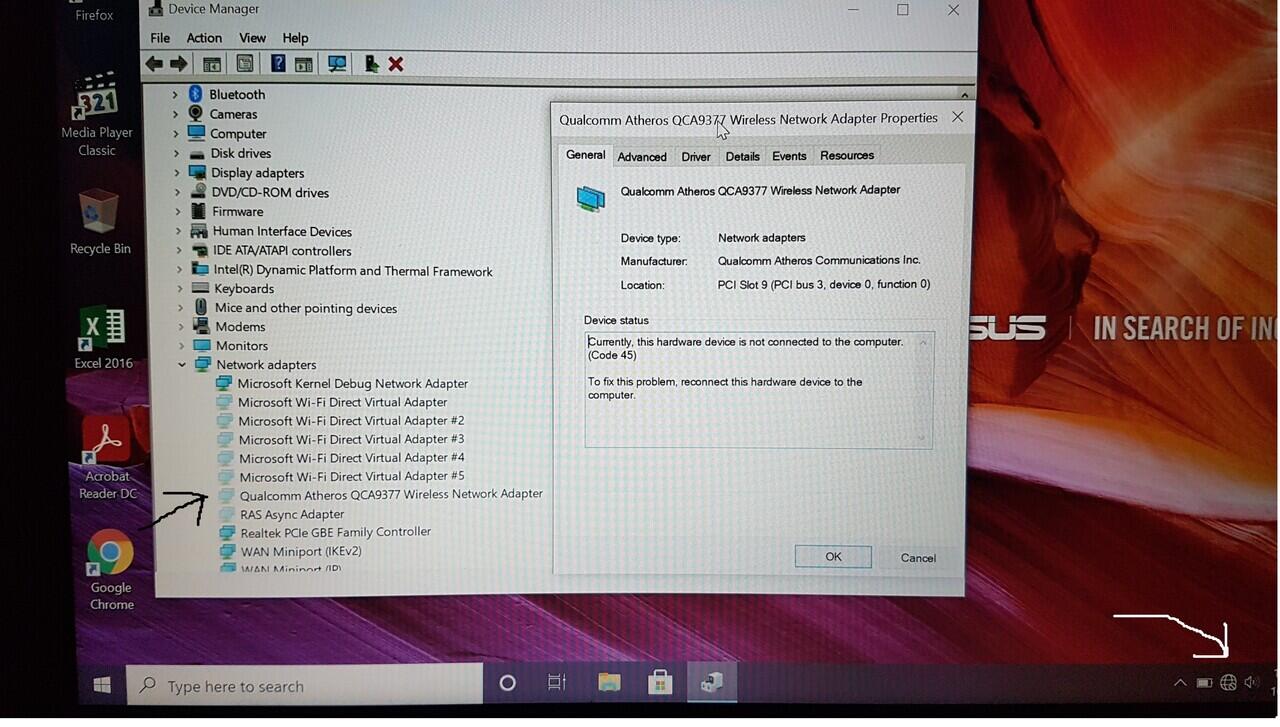Viewport: 1280px width, 727px height.
Task: Switch to the Details tab
Action: 743,157
